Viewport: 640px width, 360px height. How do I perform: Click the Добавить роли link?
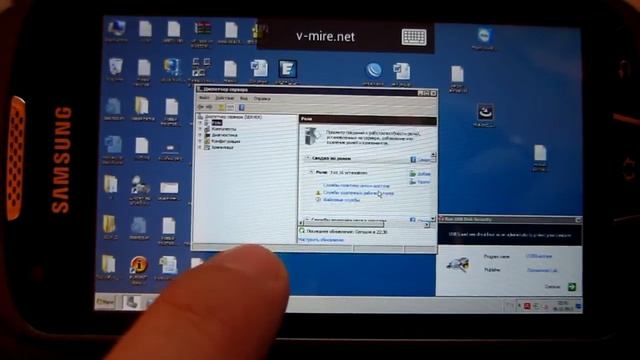tap(420, 174)
